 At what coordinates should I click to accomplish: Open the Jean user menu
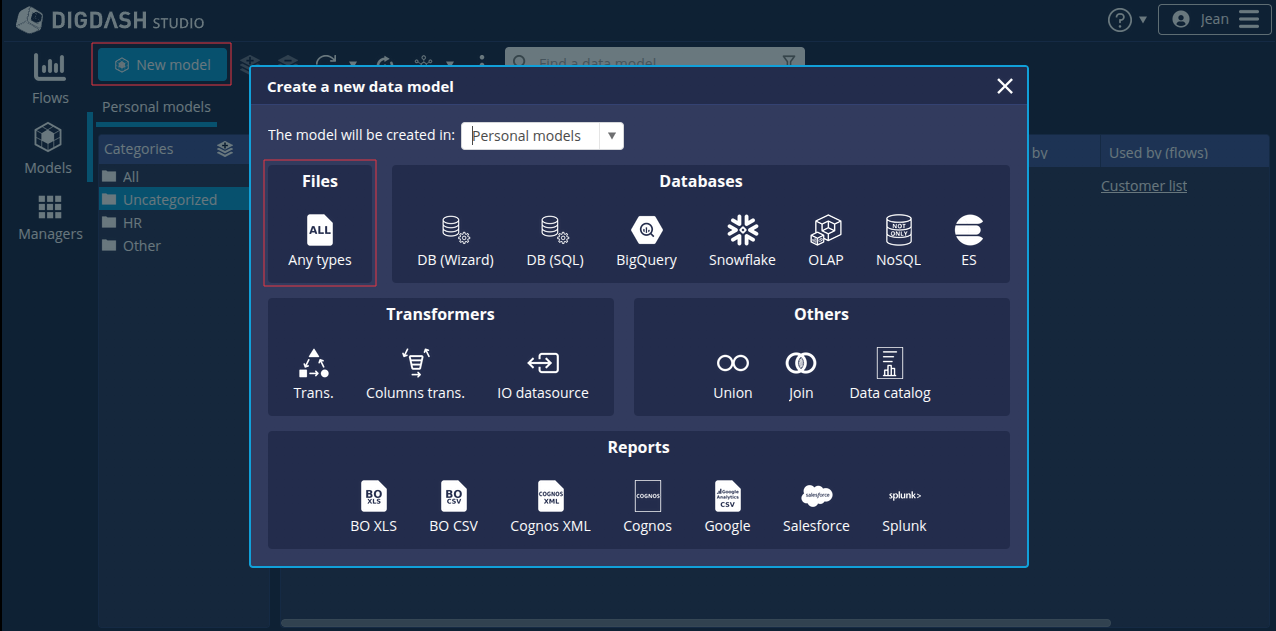tap(1213, 19)
